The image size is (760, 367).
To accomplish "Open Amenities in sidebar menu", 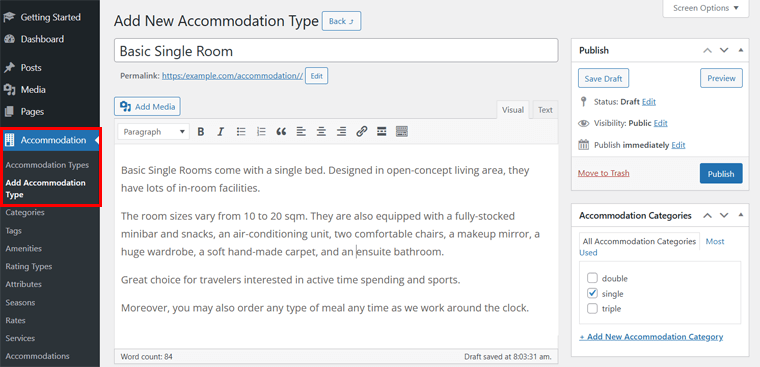I will point(24,248).
